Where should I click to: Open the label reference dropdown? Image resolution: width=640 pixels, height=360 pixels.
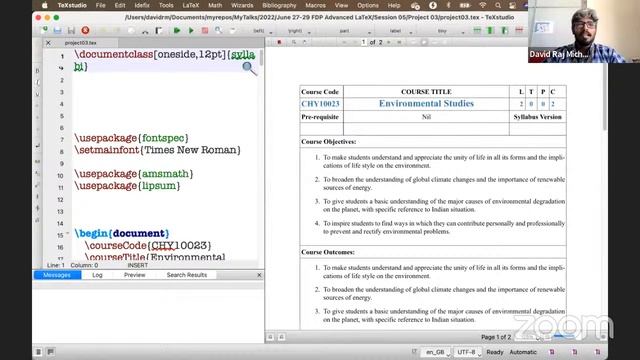coord(401,31)
